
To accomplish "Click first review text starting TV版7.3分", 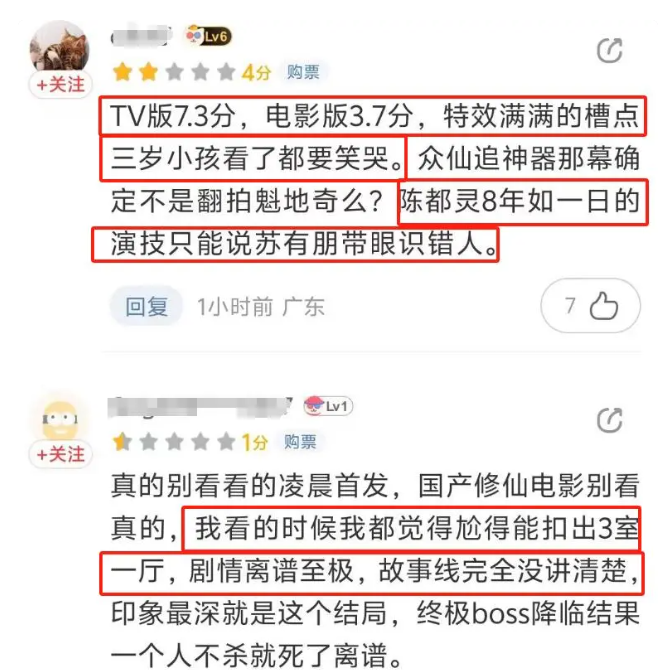I will point(375,180).
